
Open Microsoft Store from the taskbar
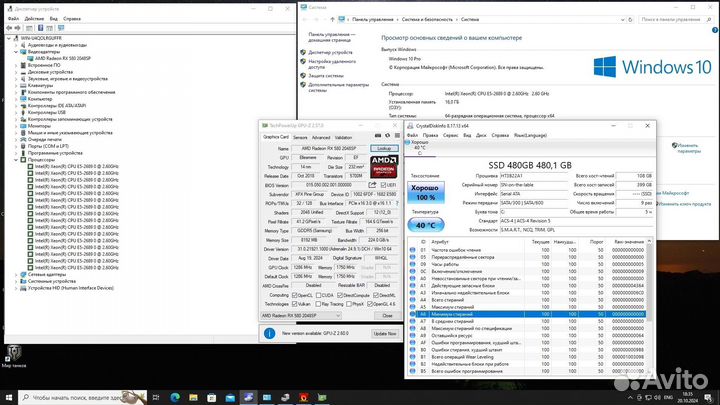(x=212, y=397)
